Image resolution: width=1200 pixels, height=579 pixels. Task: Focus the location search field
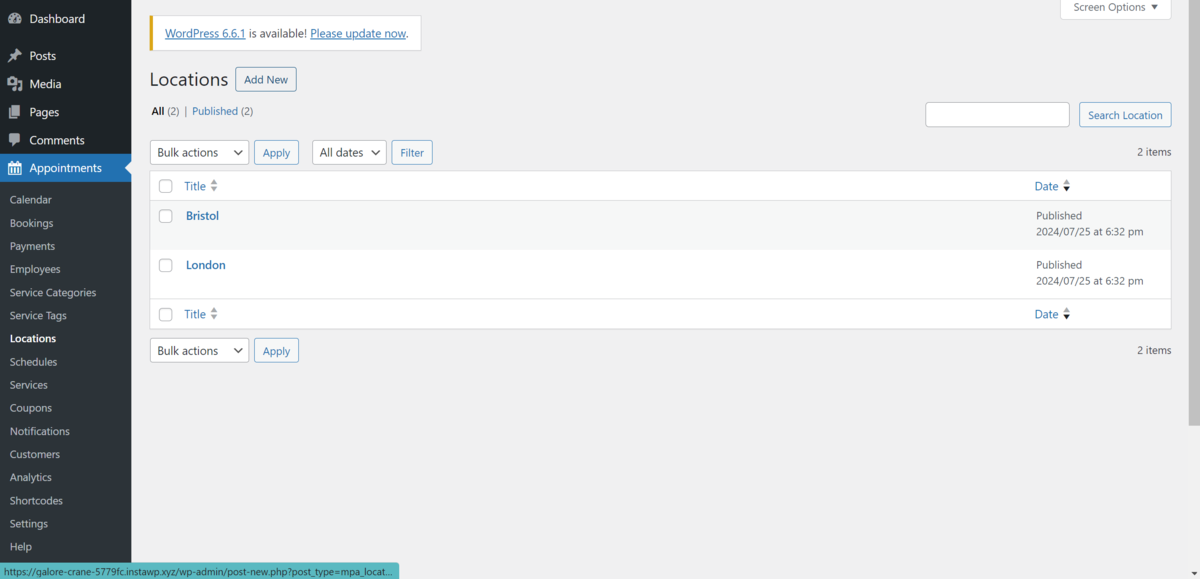pyautogui.click(x=997, y=115)
